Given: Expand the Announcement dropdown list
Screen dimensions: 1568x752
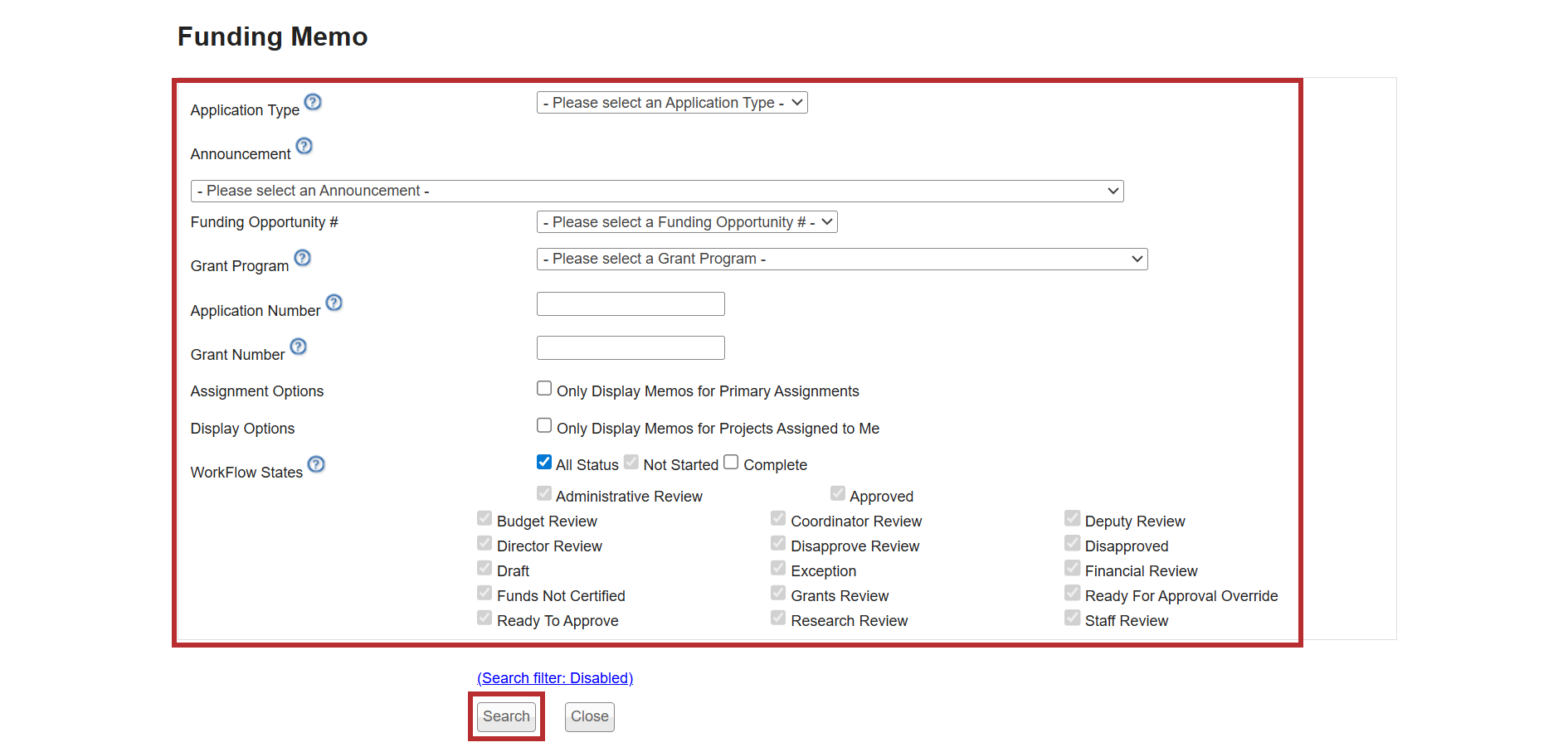Looking at the screenshot, I should click(x=656, y=191).
